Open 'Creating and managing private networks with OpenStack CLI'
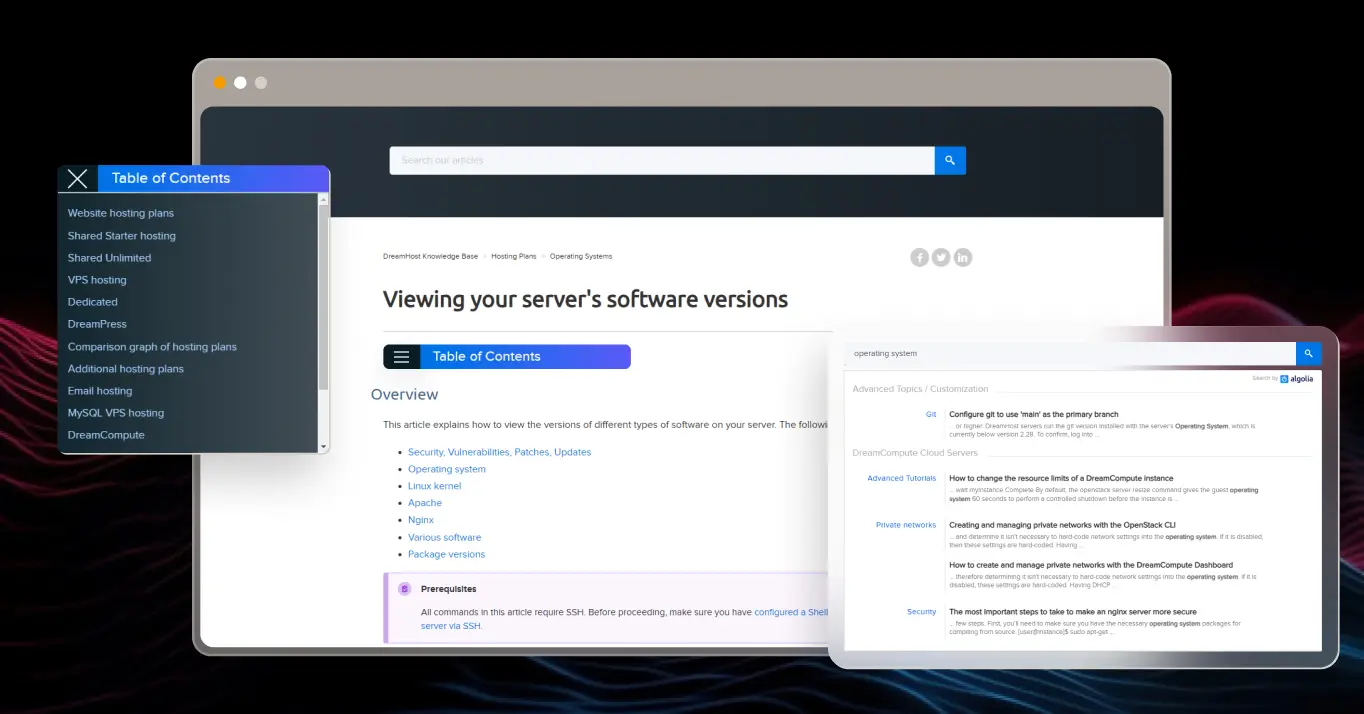Screen dimensions: 1364x714 click(x=1062, y=525)
